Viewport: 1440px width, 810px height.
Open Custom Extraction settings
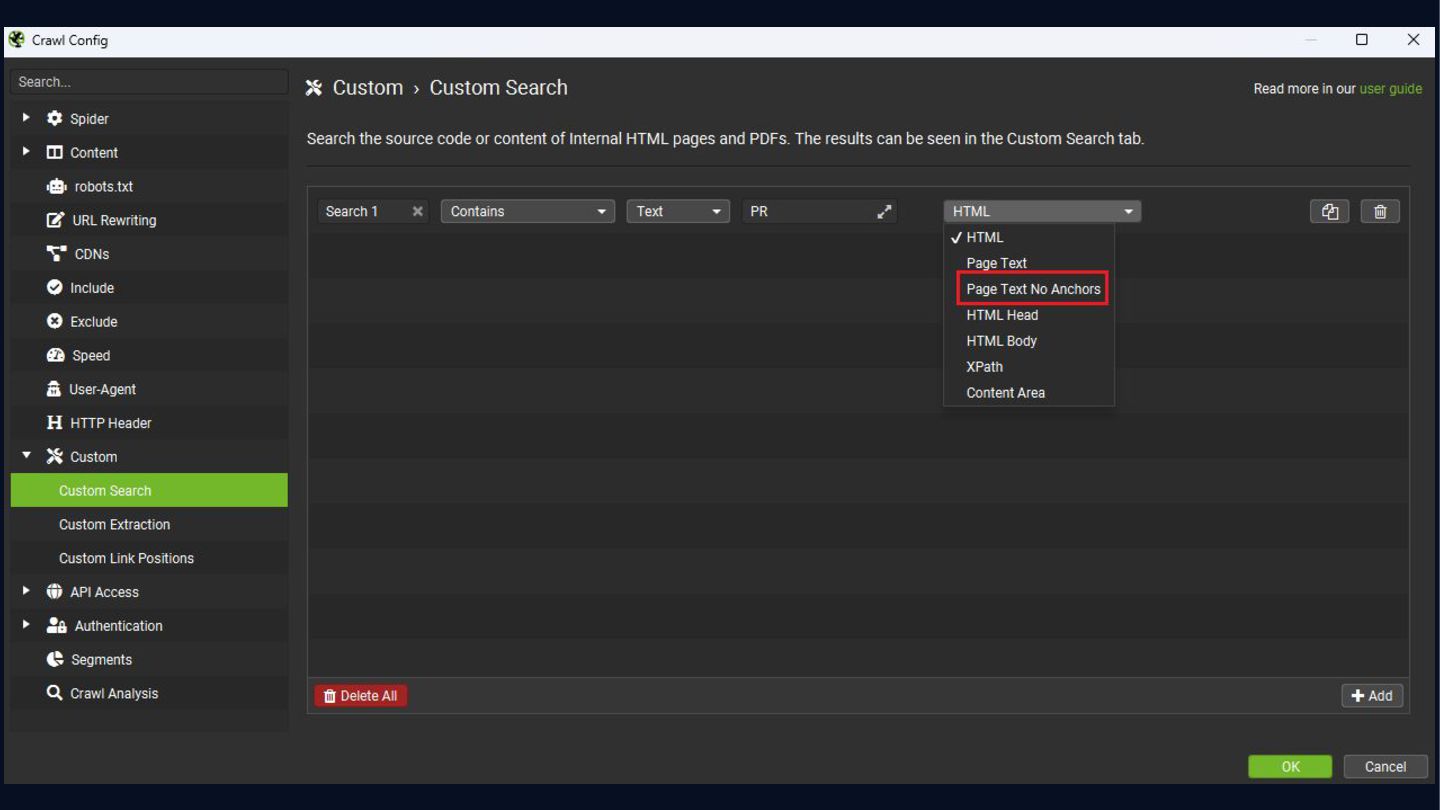click(149, 524)
